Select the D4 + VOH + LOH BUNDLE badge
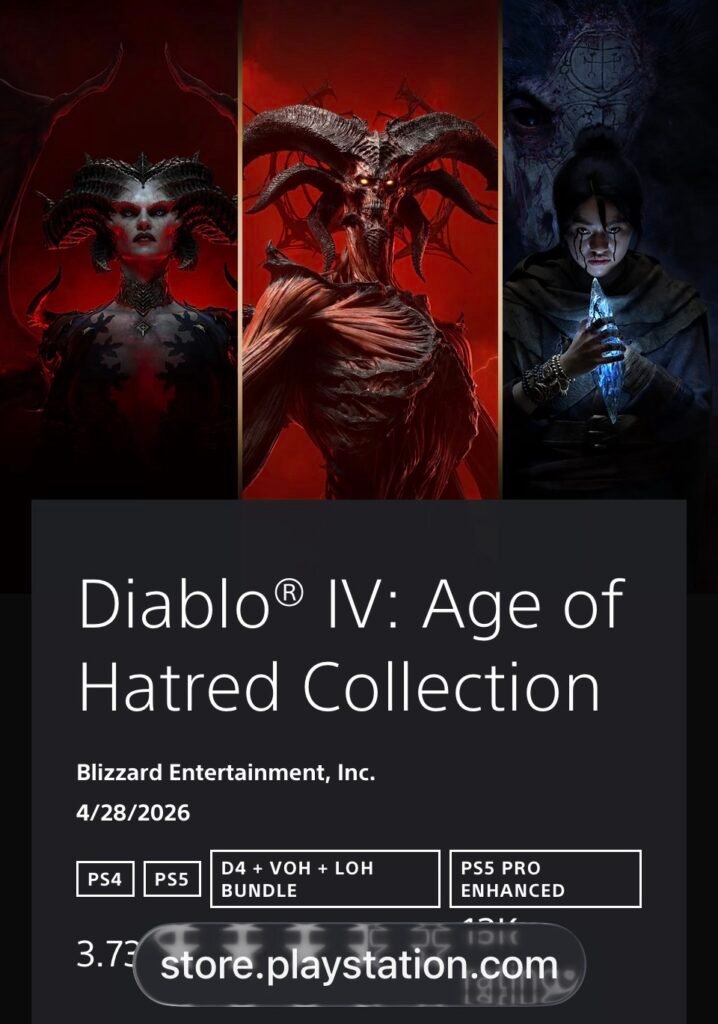Image resolution: width=718 pixels, height=1024 pixels. tap(325, 879)
